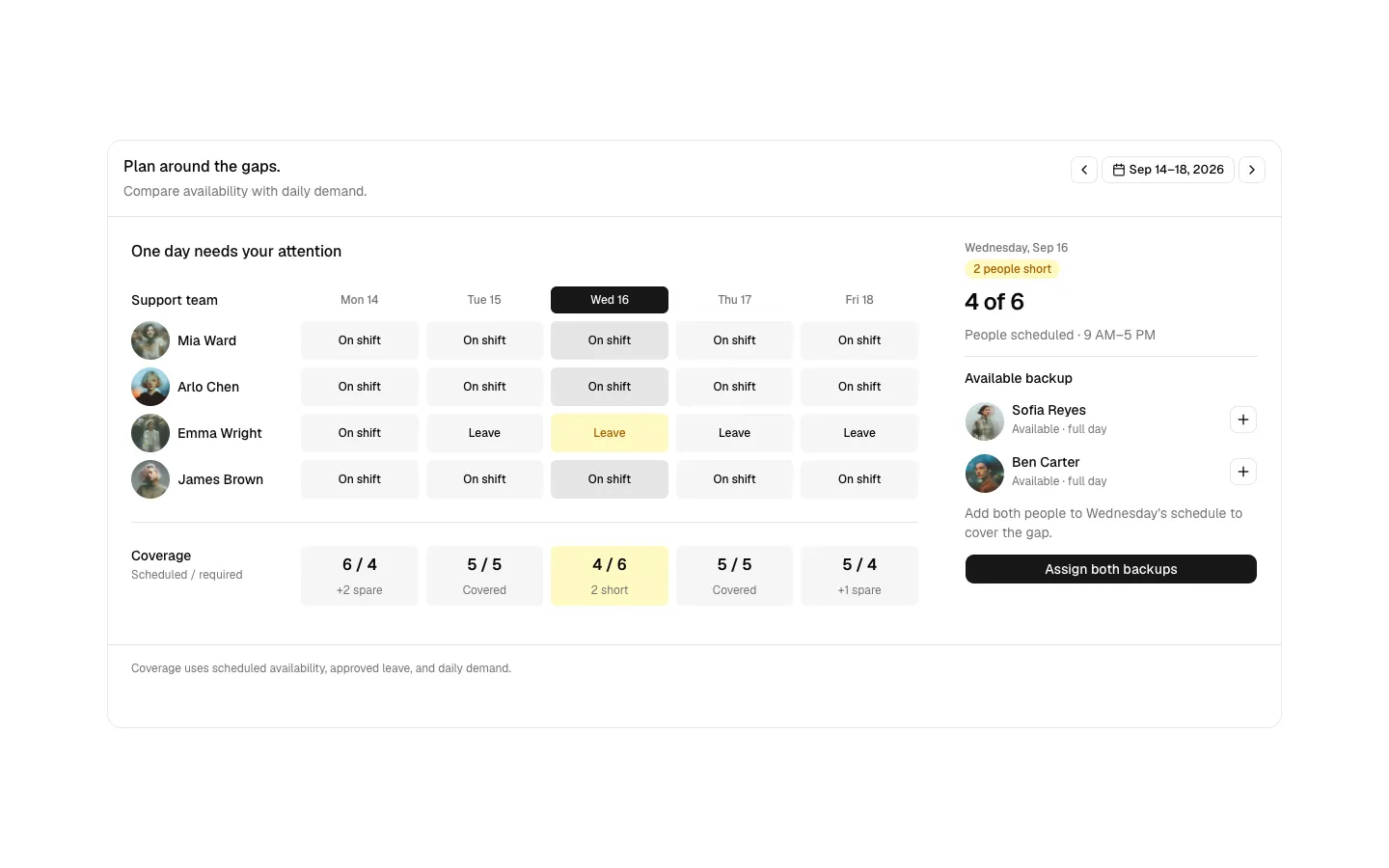Image resolution: width=1389 pixels, height=868 pixels.
Task: Click Emma Wright's Tuesday Leave cell
Action: pos(484,433)
